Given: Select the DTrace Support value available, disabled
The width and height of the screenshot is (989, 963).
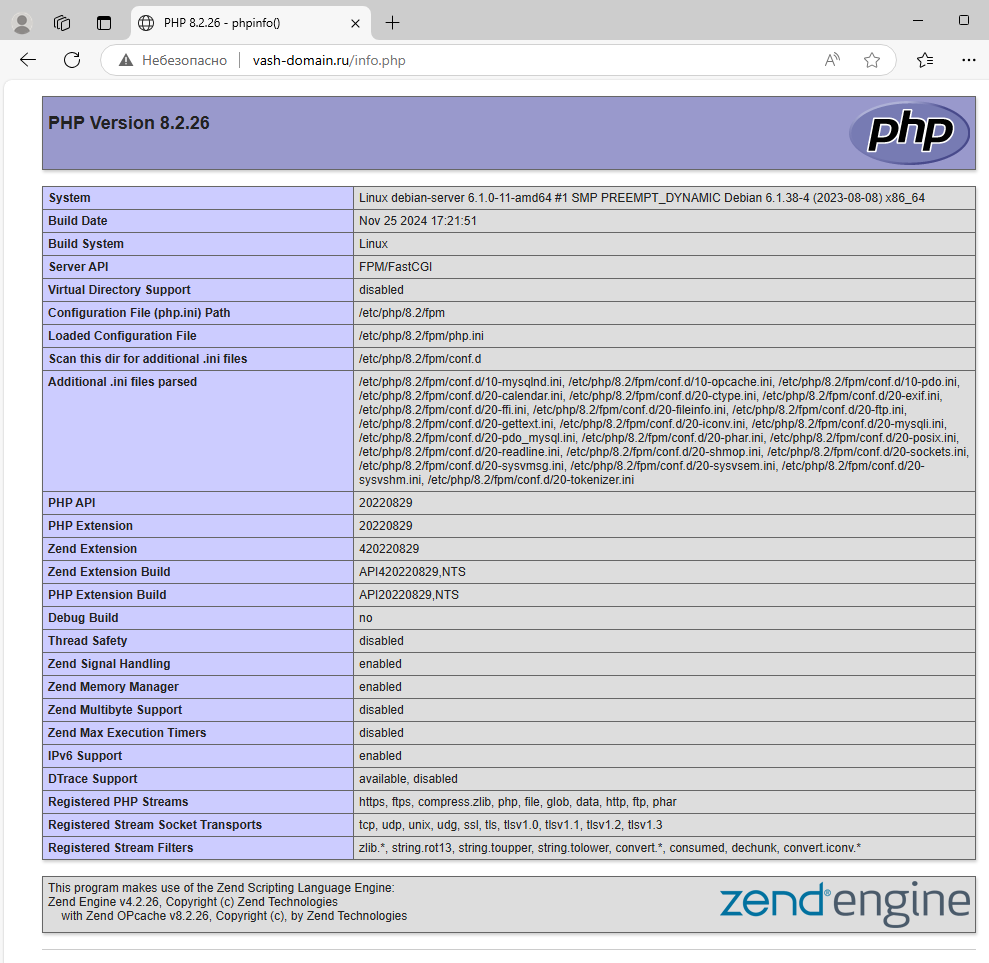Looking at the screenshot, I should [x=408, y=779].
